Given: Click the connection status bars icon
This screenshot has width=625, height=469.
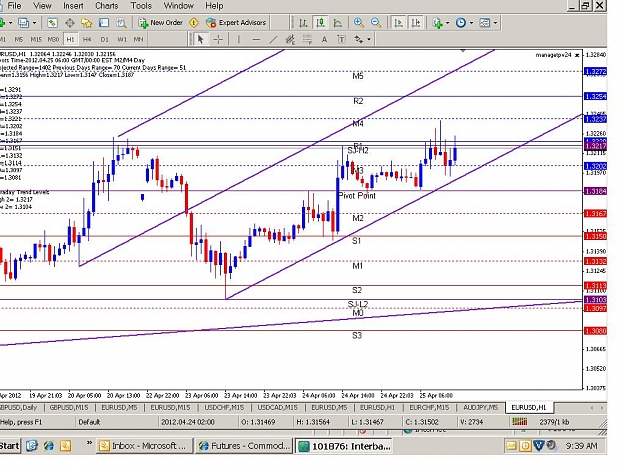Looking at the screenshot, I should point(520,422).
